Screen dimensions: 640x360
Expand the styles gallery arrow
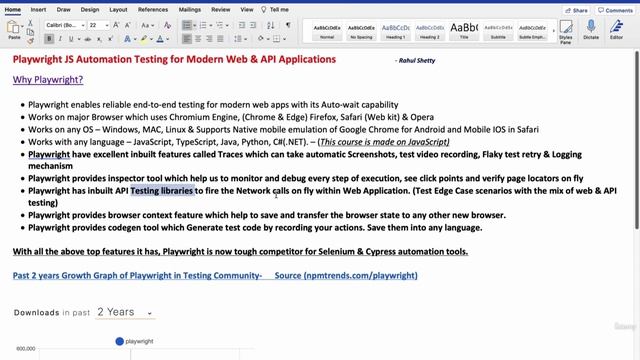[x=553, y=31]
